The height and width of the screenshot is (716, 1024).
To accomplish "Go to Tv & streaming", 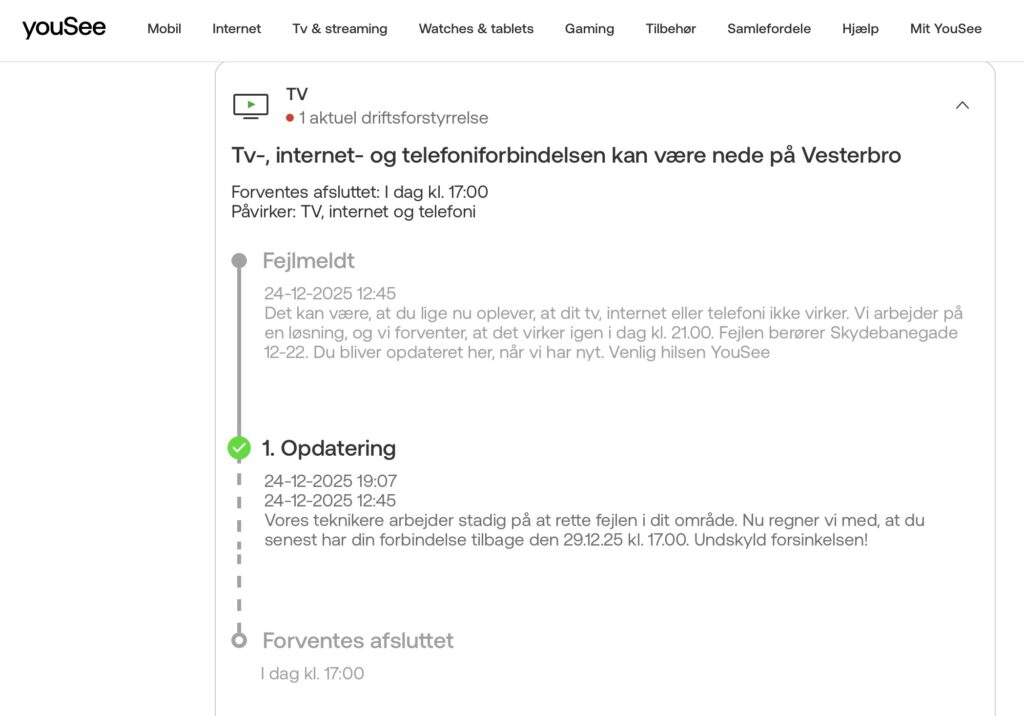I will point(340,29).
